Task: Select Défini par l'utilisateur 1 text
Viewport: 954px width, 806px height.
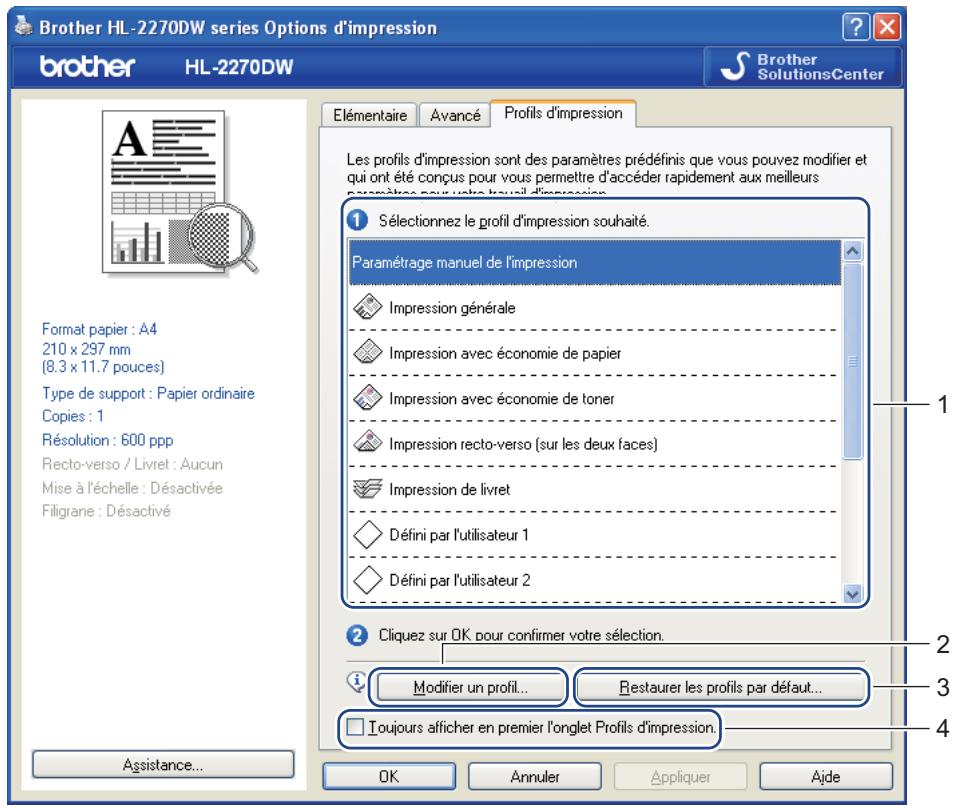Action: (459, 535)
